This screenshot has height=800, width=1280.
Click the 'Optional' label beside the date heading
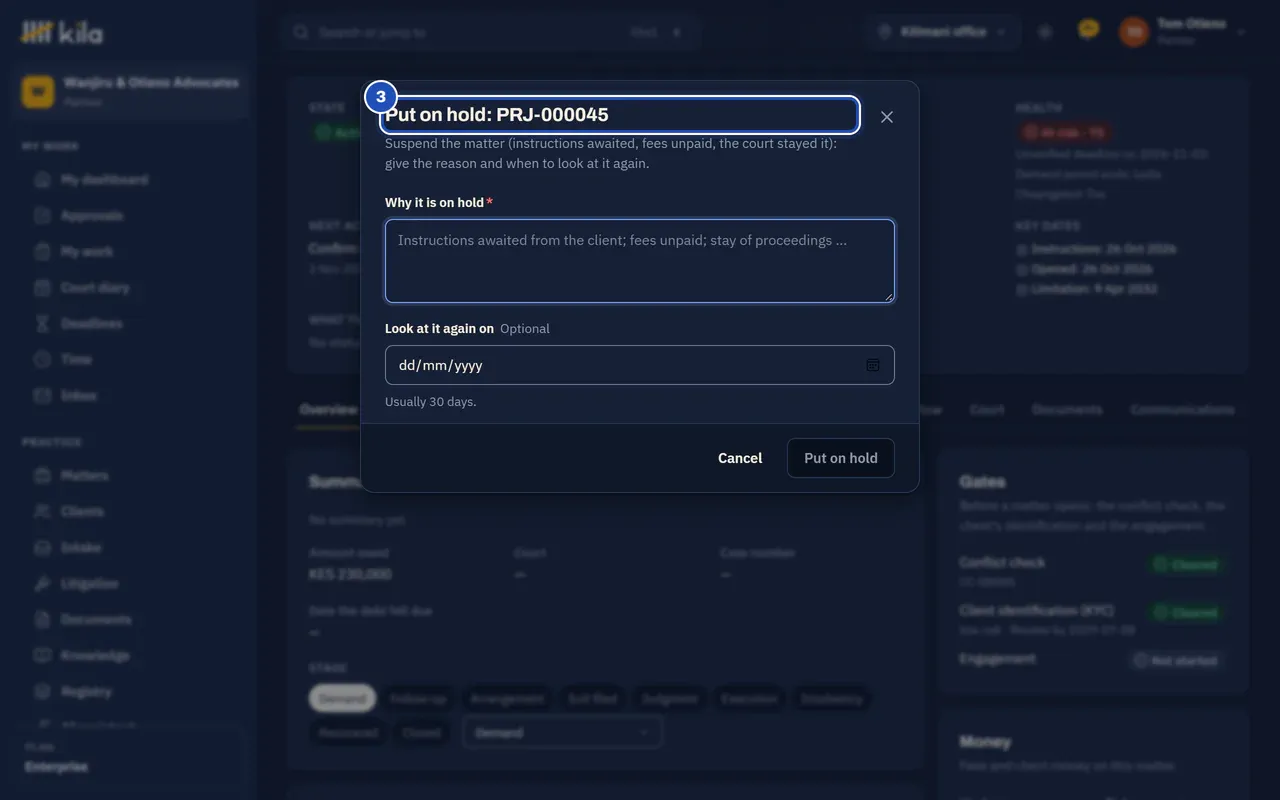(x=525, y=329)
